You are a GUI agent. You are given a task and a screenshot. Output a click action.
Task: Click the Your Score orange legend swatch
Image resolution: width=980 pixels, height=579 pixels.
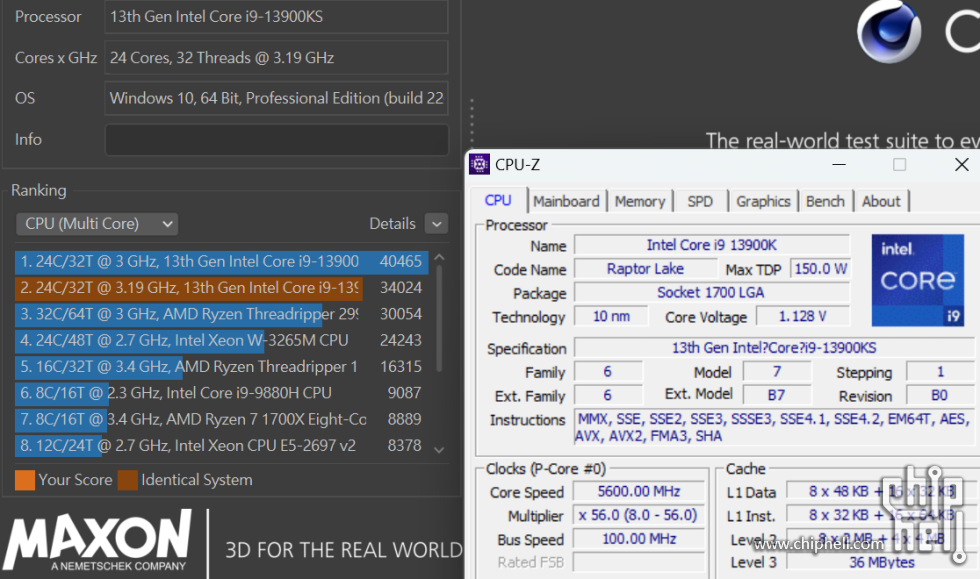coord(25,480)
